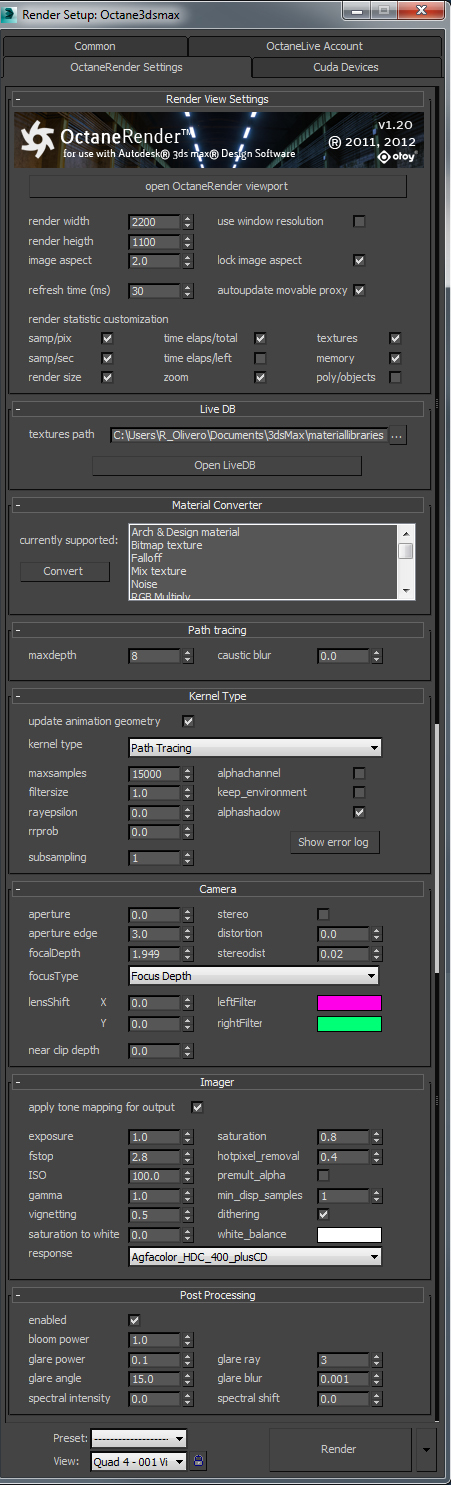
Task: Open the Preset dropdown
Action: coord(139,1438)
